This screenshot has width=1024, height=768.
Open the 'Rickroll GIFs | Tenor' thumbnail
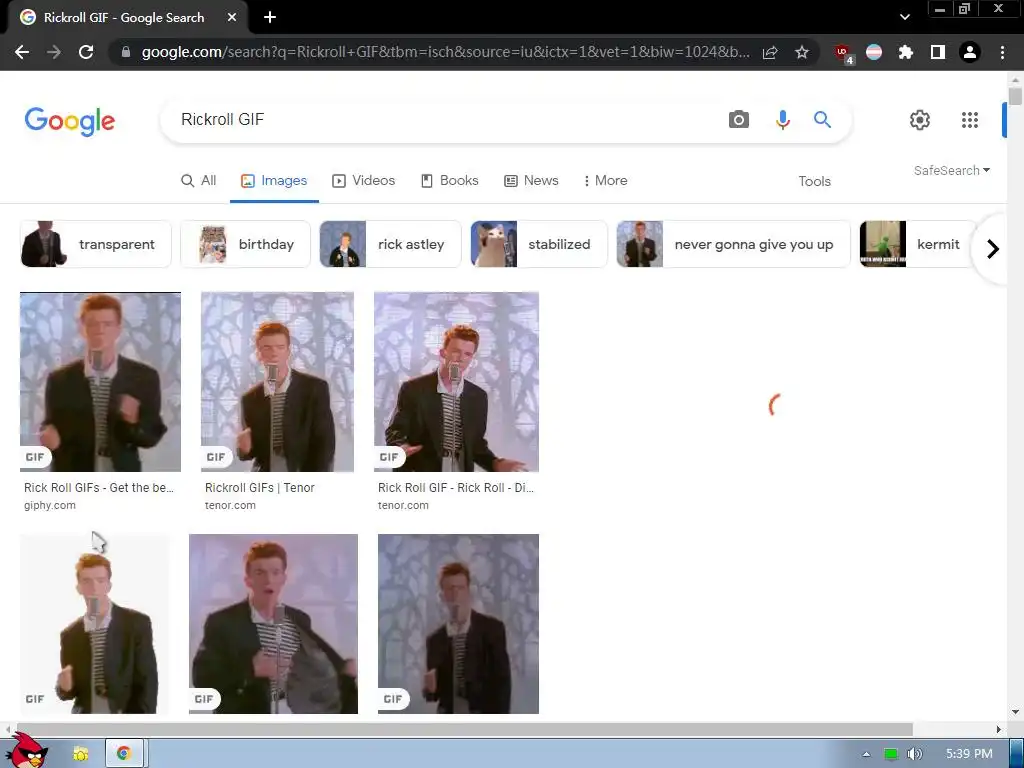[277, 382]
